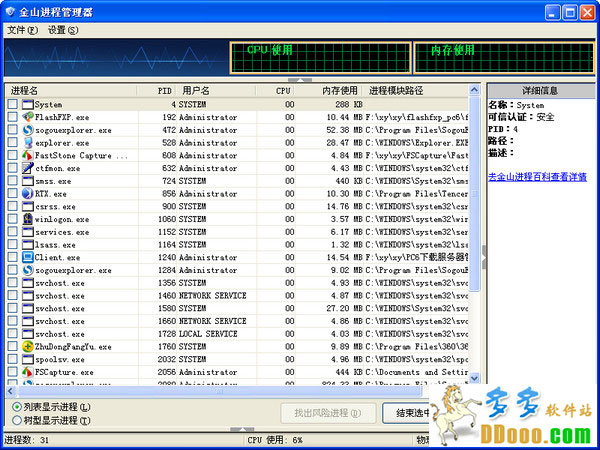Click the horizontal scrollbar thumb
The height and width of the screenshot is (450, 600).
tap(220, 391)
